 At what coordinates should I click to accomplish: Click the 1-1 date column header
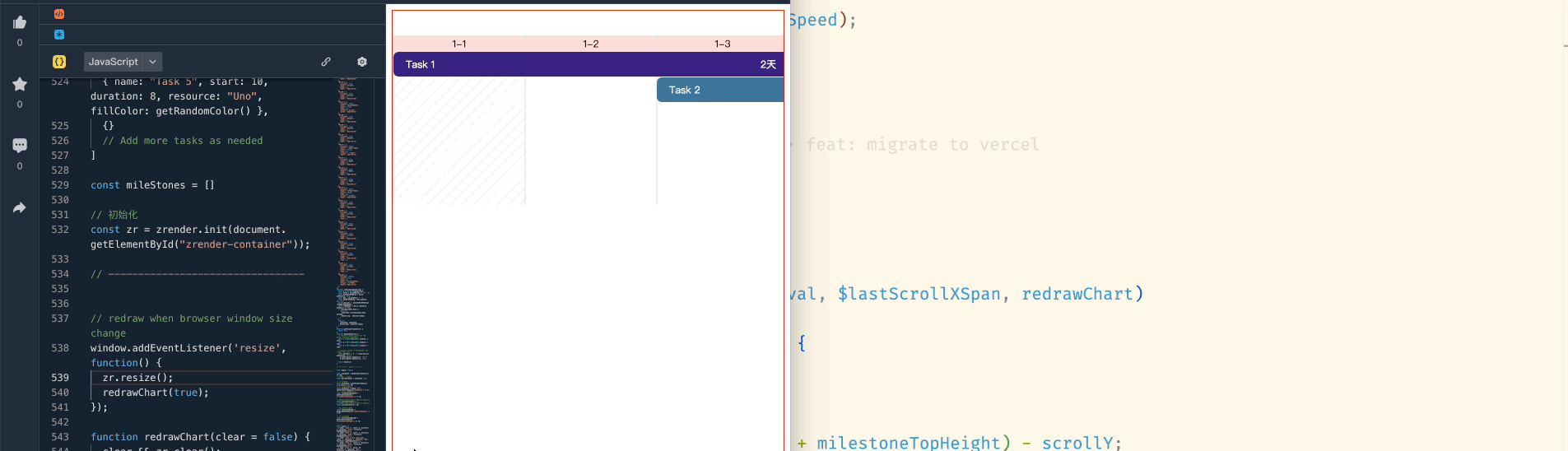tap(459, 44)
